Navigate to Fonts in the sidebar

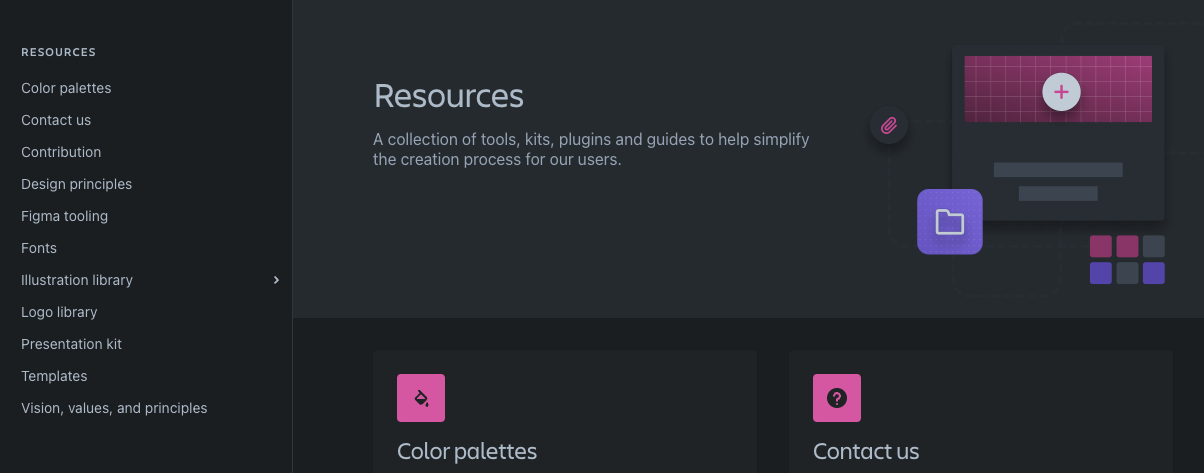[x=39, y=248]
